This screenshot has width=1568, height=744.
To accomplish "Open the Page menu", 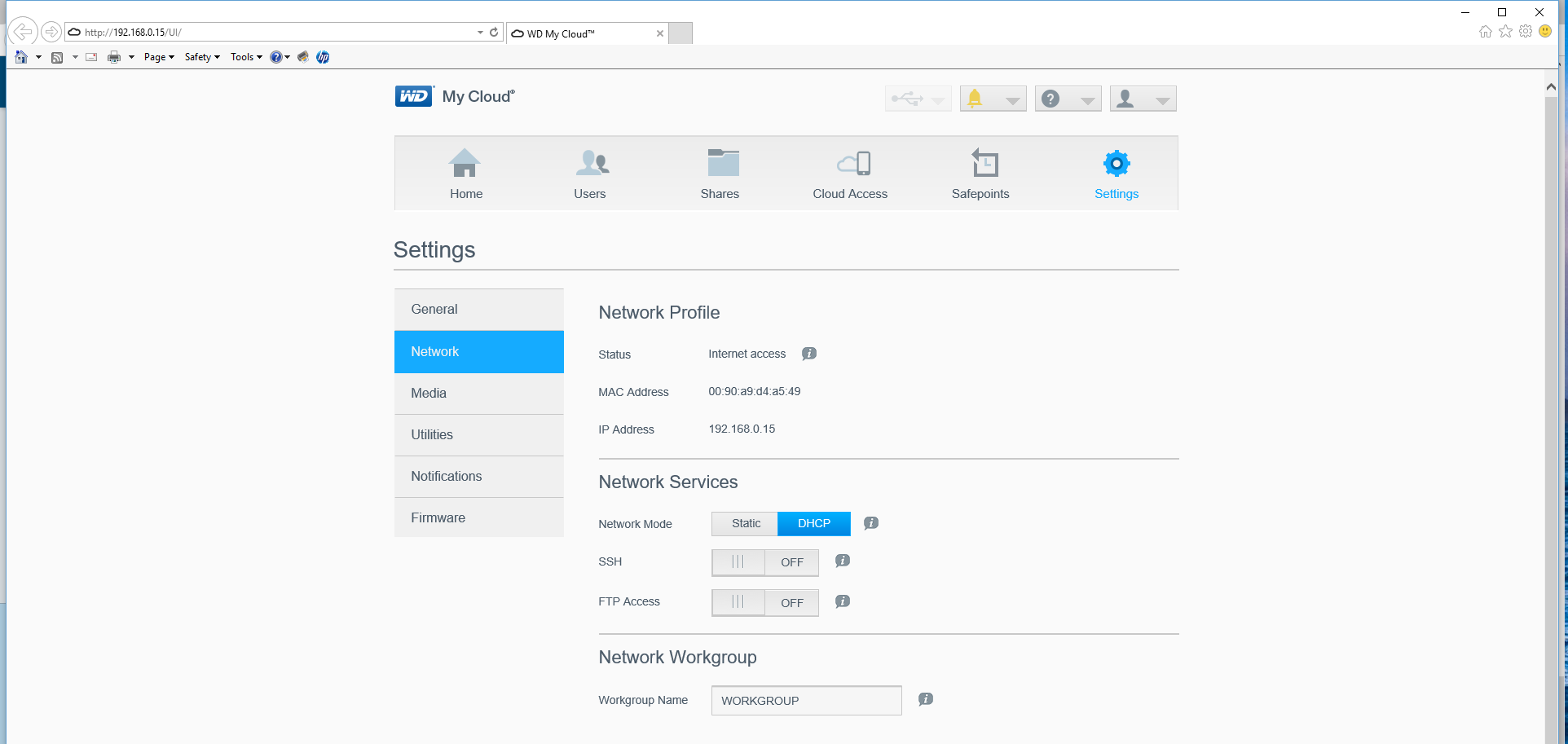I will click(x=159, y=57).
